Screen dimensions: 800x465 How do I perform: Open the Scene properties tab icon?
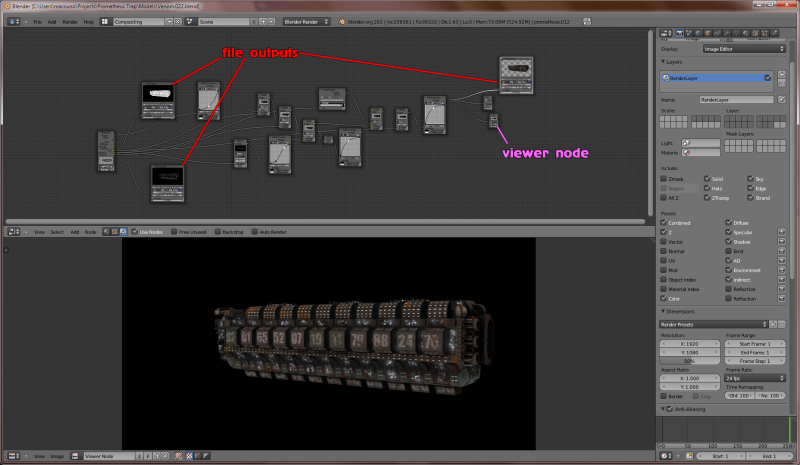tap(689, 33)
